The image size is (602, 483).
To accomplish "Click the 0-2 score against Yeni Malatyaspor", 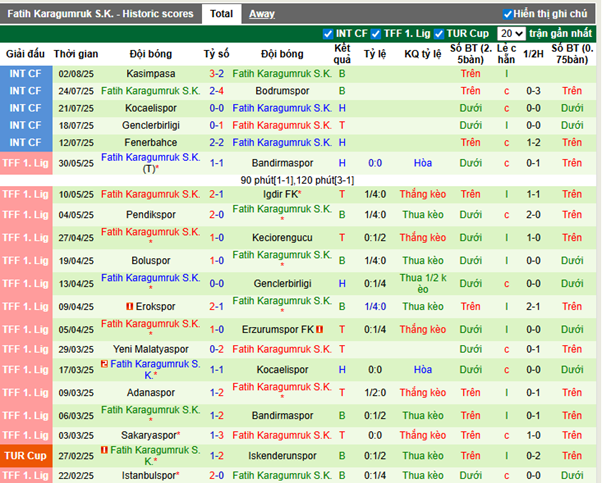I will (217, 349).
